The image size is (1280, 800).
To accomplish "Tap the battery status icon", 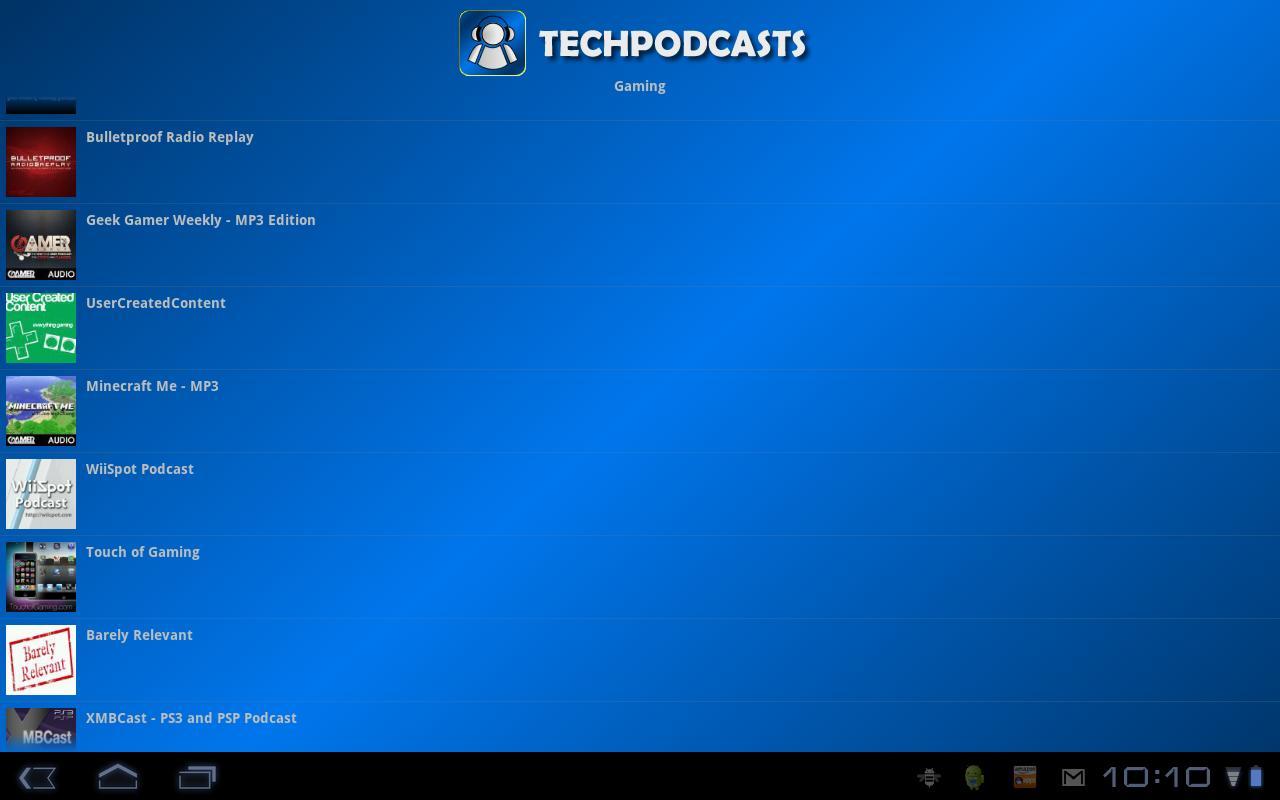I will pyautogui.click(x=1256, y=777).
